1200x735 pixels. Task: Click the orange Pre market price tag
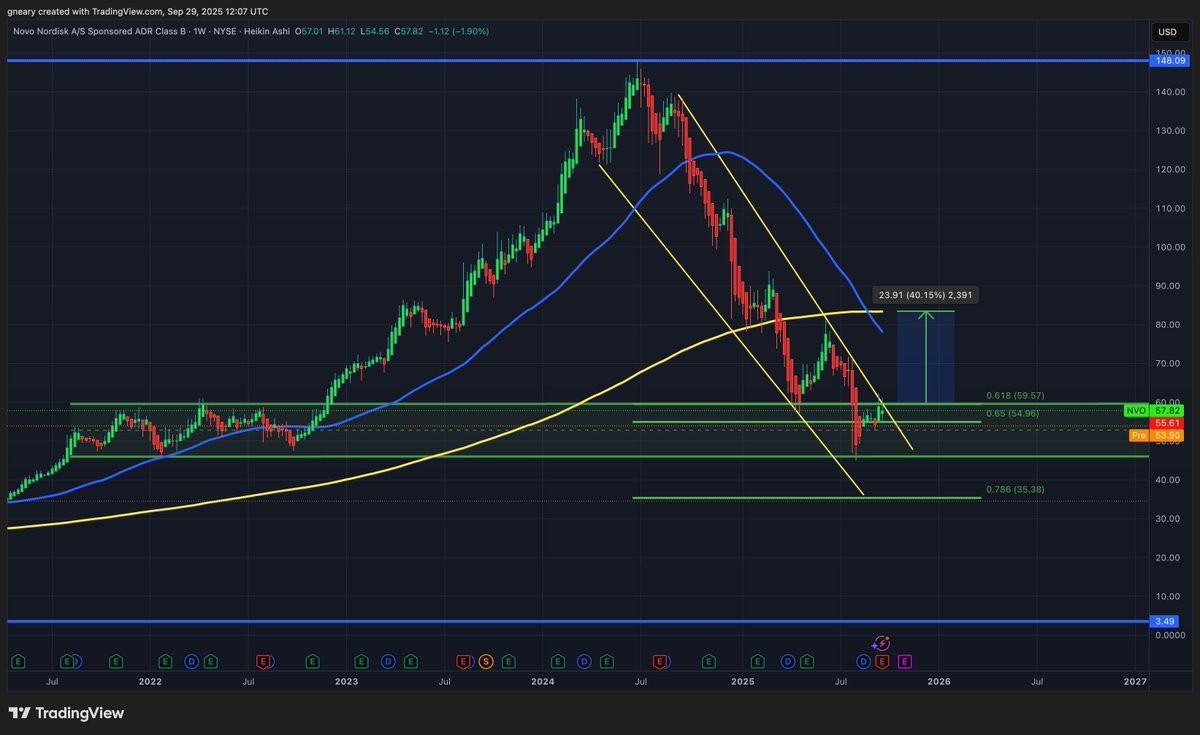pos(1137,436)
